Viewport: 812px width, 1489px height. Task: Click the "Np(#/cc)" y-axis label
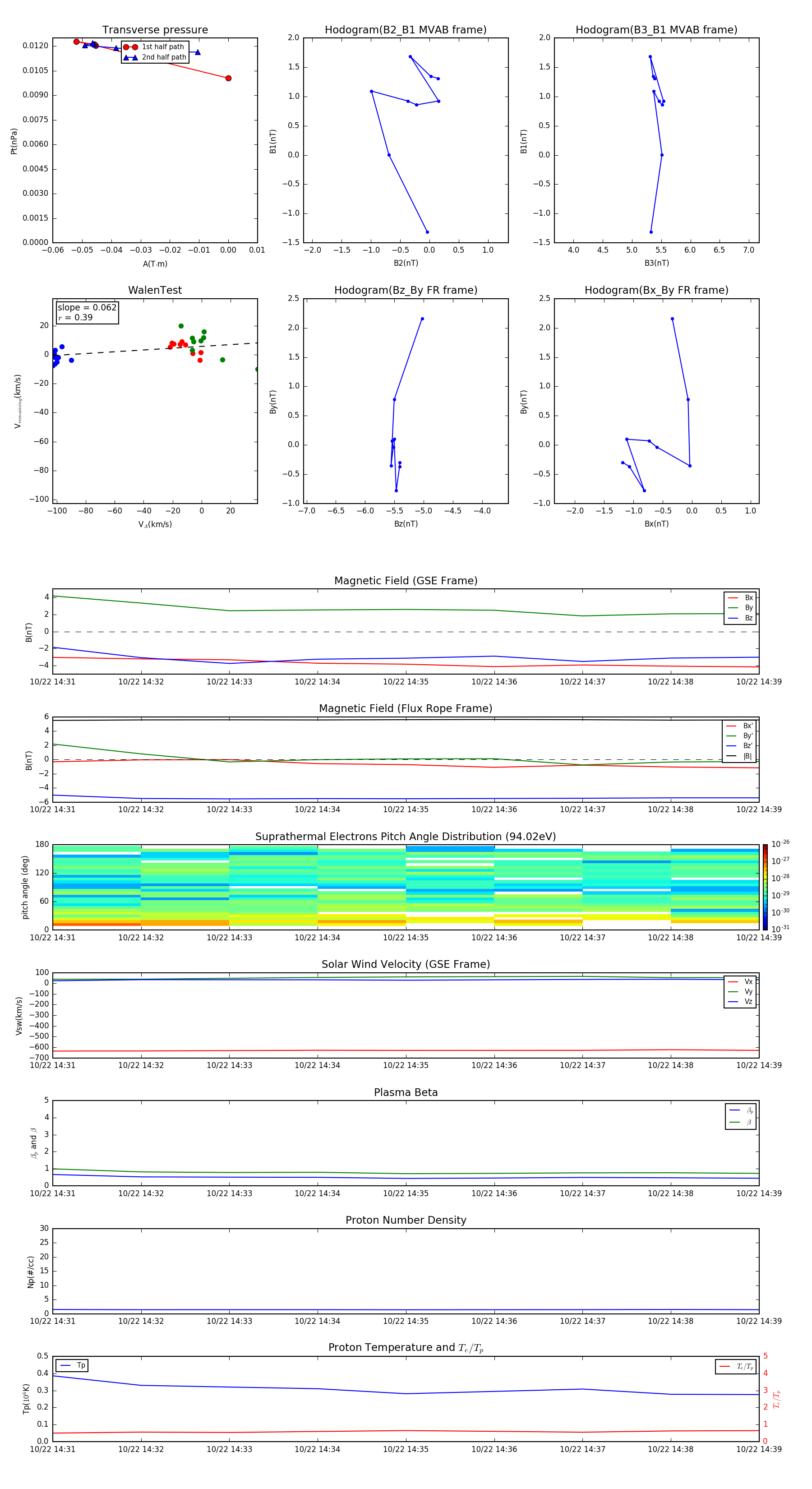[31, 1272]
